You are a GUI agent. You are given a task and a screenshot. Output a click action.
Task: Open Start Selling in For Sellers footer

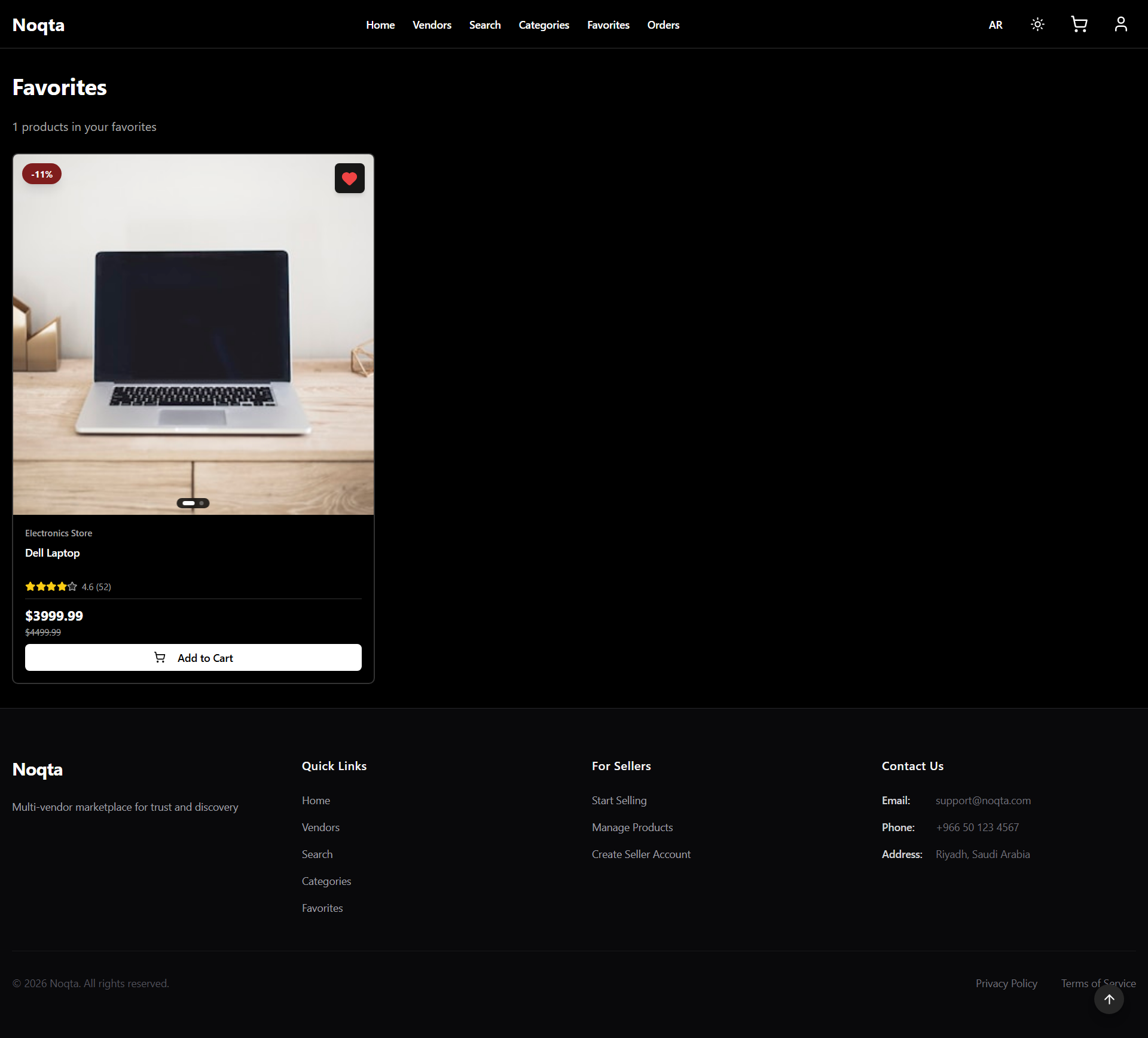pos(619,801)
